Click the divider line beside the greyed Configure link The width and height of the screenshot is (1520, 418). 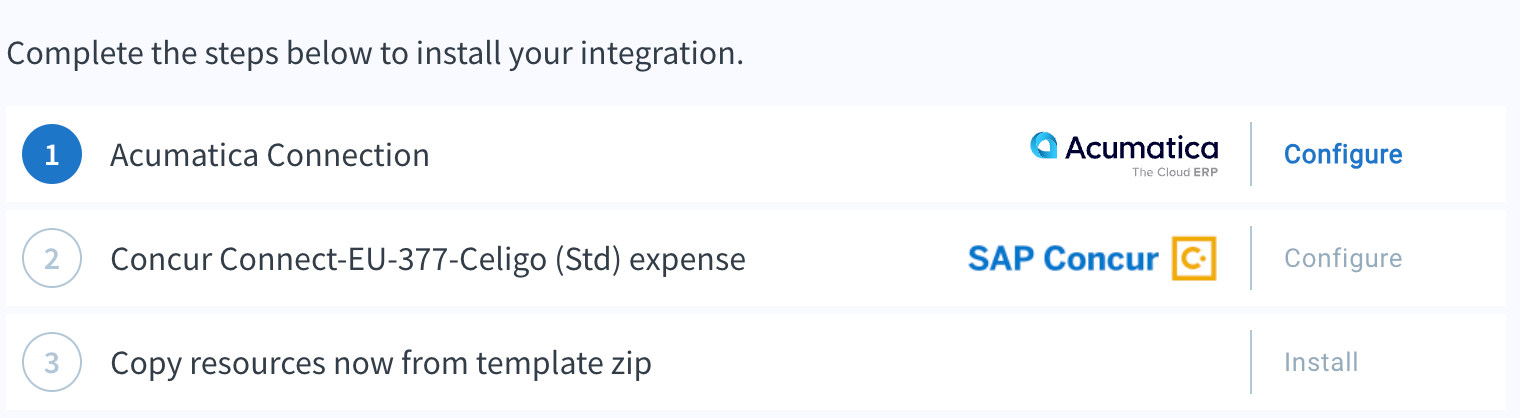coord(1251,258)
